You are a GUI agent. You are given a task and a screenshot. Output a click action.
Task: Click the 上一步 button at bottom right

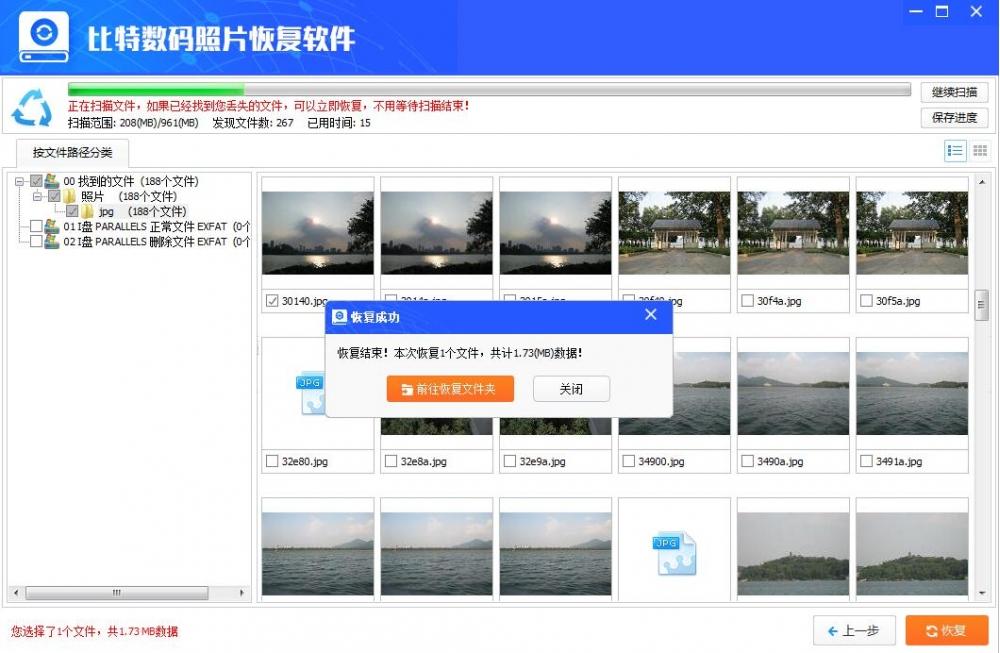pos(854,631)
